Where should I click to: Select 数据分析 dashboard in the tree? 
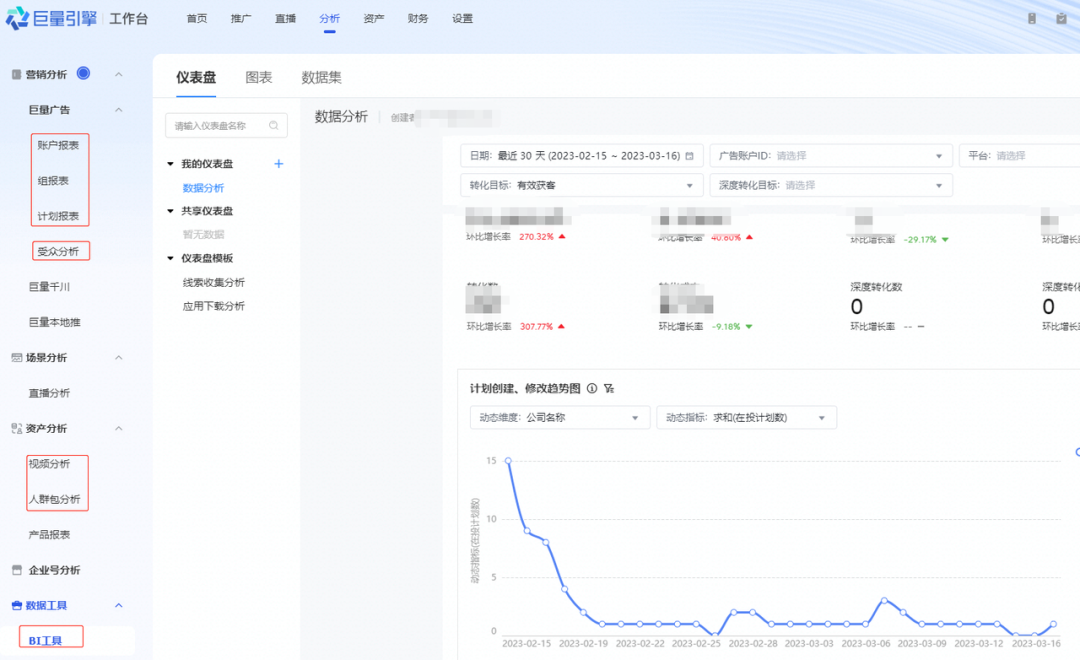(203, 188)
